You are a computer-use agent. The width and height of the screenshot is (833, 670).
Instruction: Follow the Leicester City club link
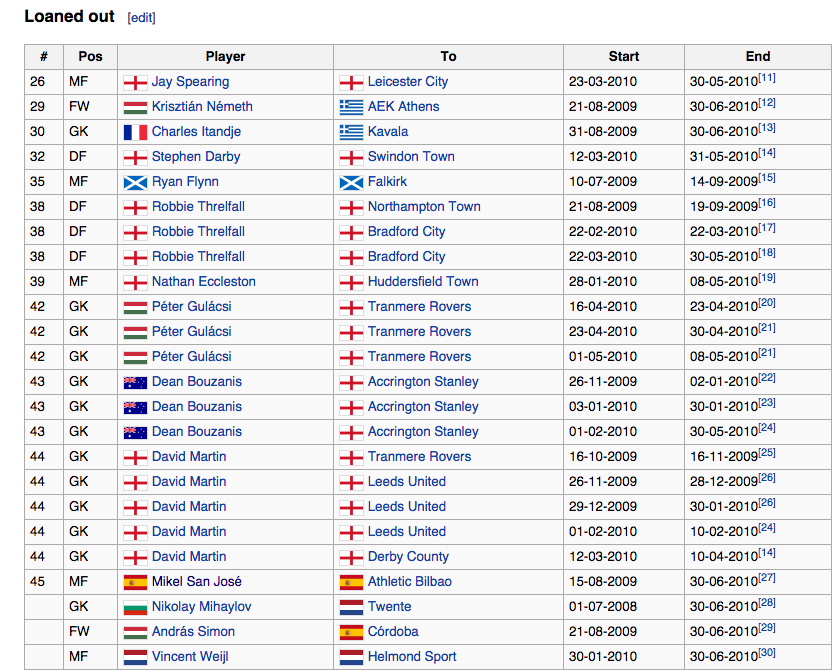(407, 82)
